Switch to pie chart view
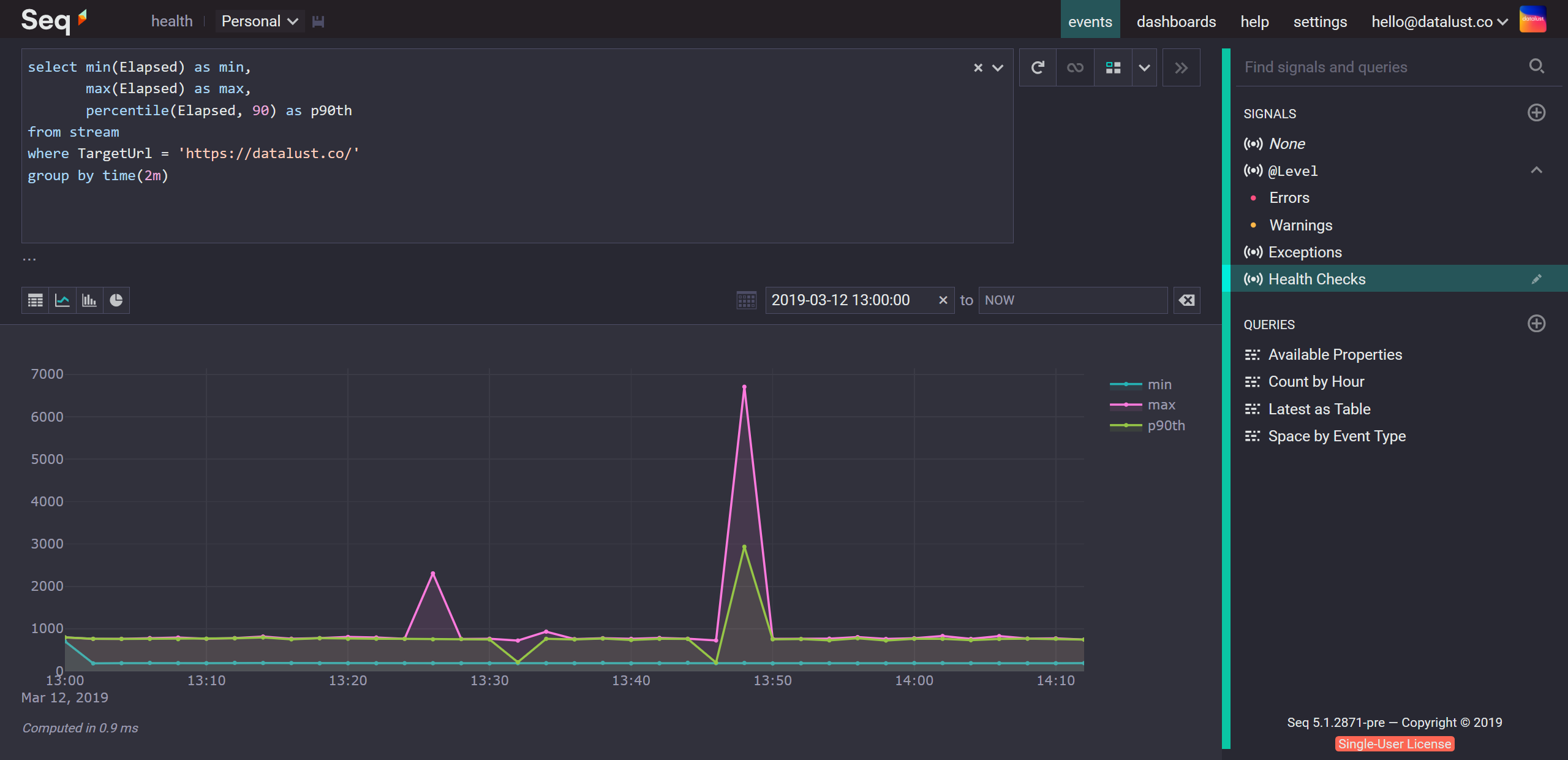The width and height of the screenshot is (1568, 760). click(x=116, y=300)
